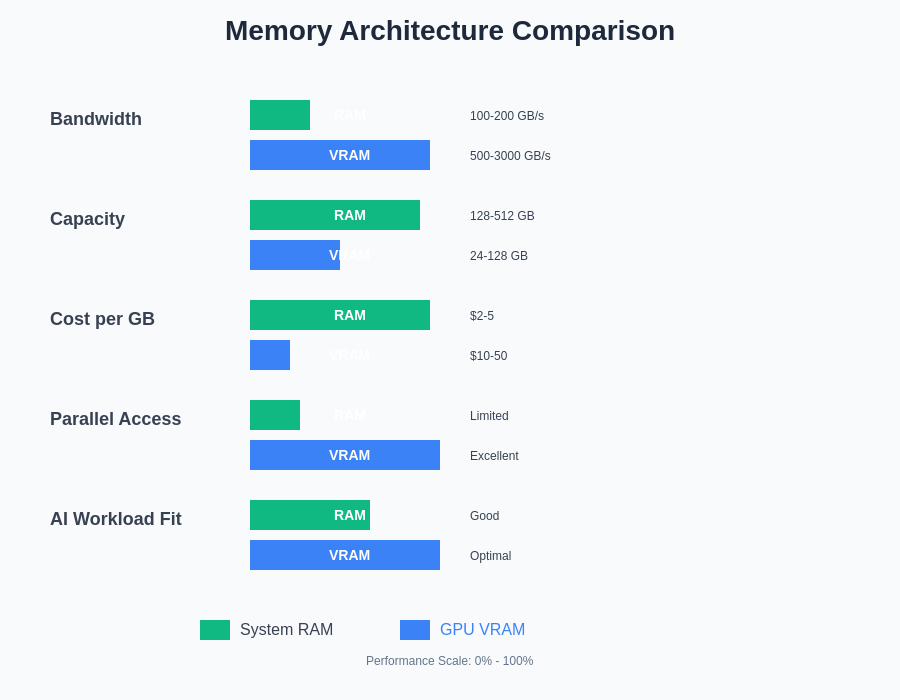
Task: Click the green Bandwidth RAM bar
Action: click(x=280, y=115)
